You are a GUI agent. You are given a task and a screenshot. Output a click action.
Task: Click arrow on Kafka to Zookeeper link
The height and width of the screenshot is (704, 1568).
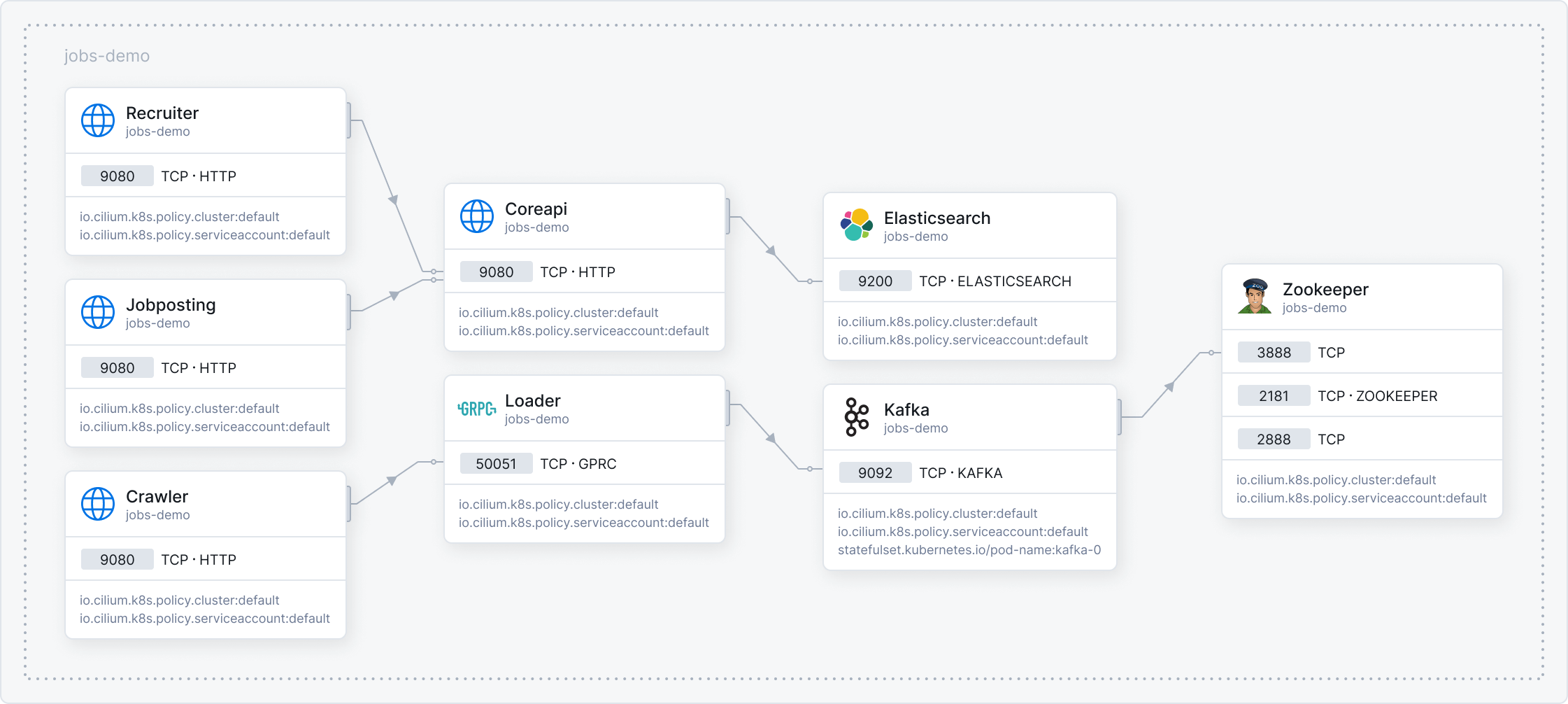click(1169, 386)
